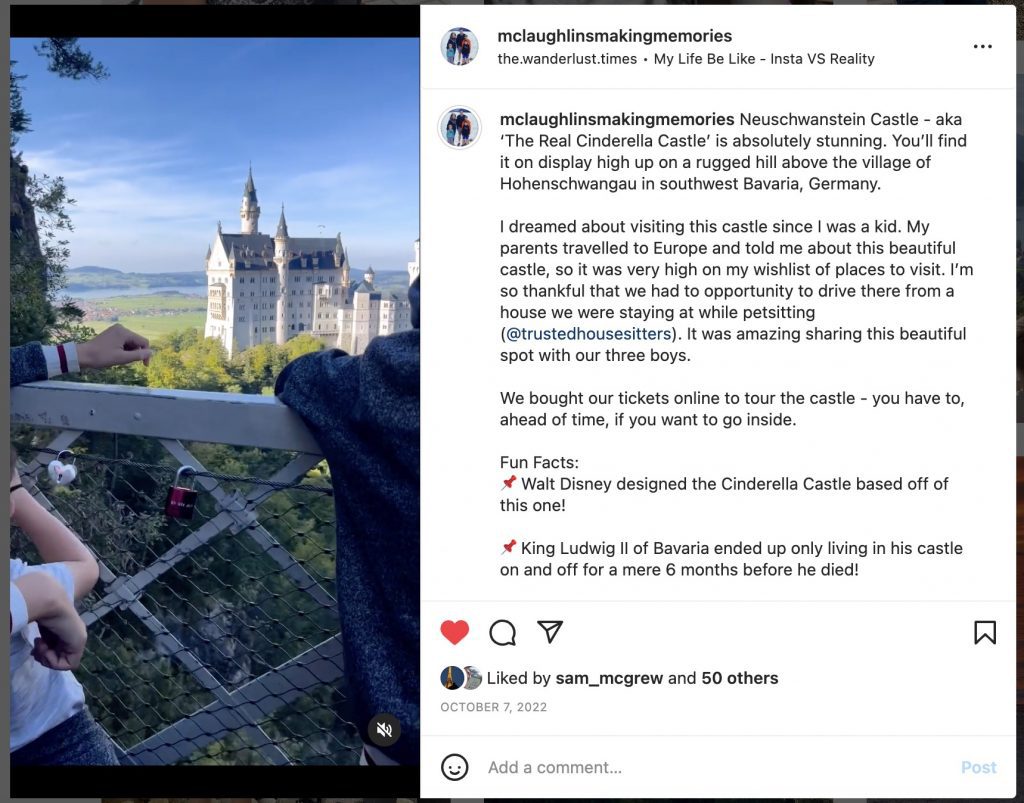Click the profile avatar next to the caption
Screen dimensions: 1024x803
[459, 127]
